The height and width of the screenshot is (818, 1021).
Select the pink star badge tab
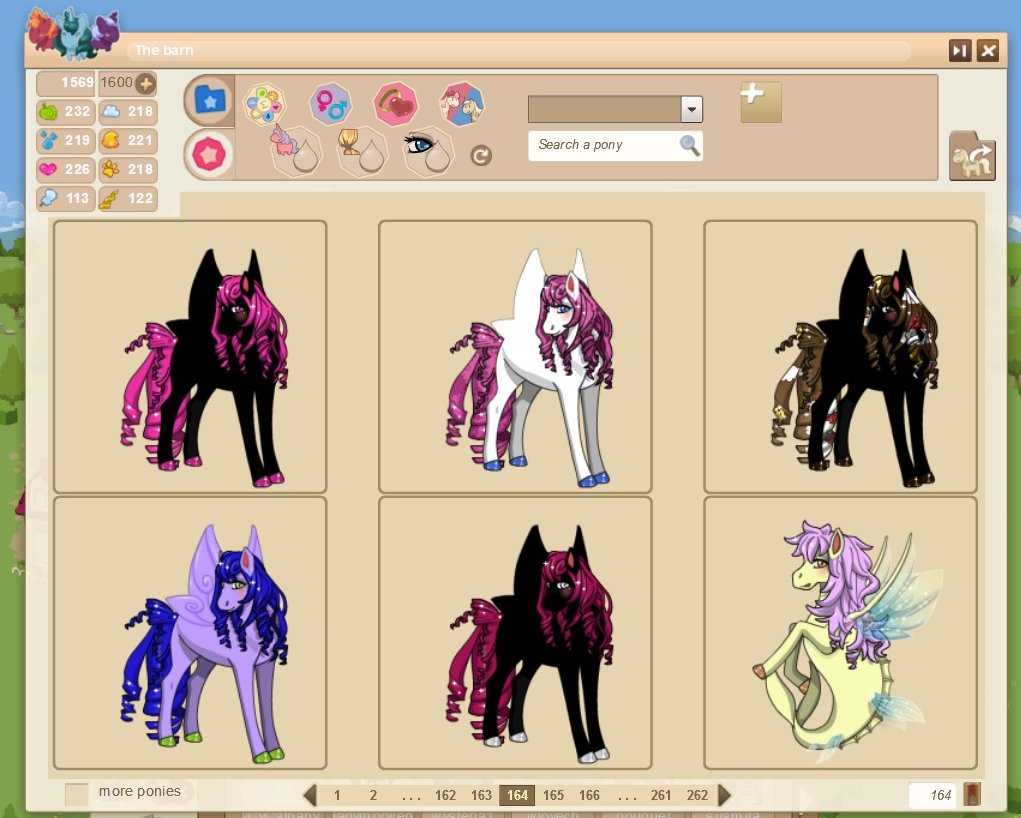click(208, 154)
